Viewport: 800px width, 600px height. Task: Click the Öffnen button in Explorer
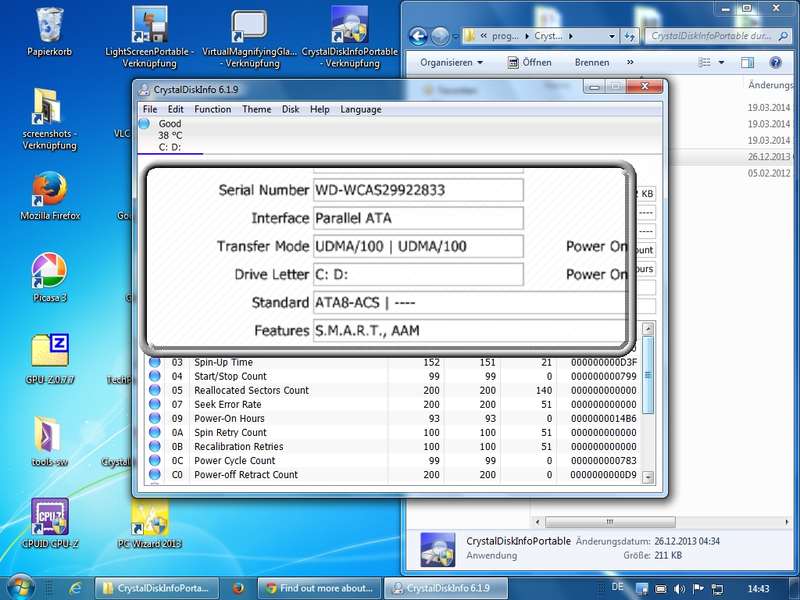click(528, 62)
